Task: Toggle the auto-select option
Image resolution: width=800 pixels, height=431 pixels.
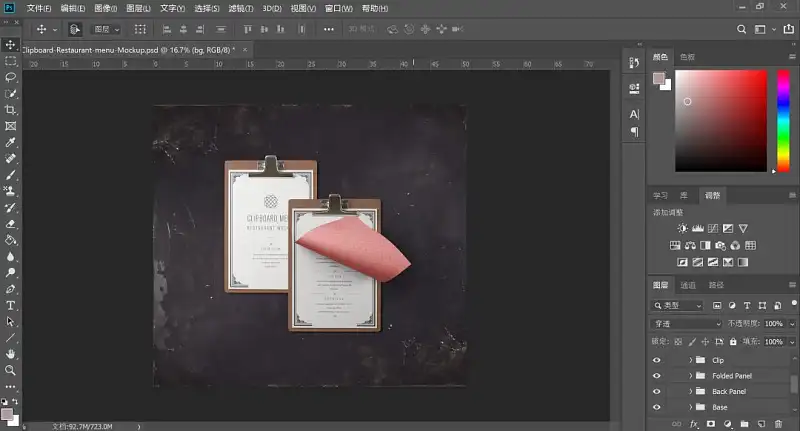Action: coord(74,30)
